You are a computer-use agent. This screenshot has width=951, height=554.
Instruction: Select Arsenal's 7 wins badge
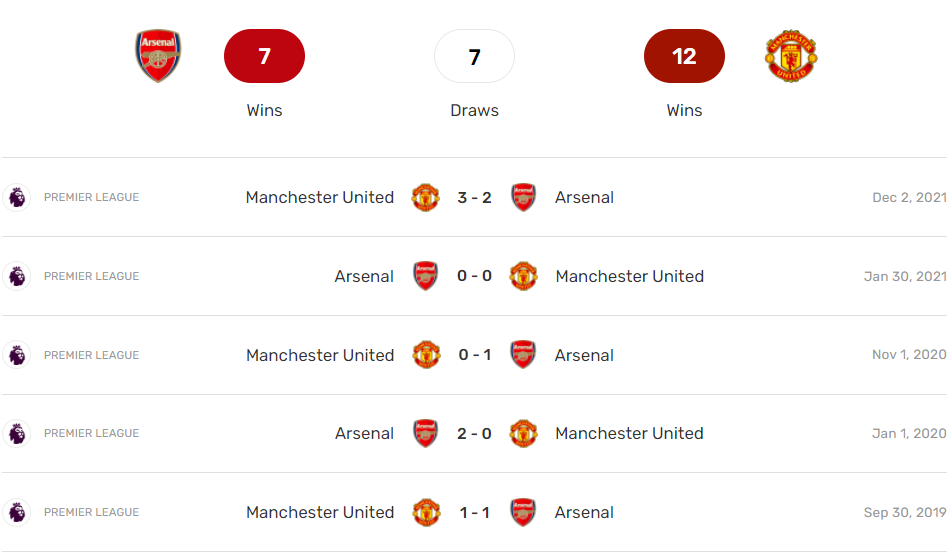(264, 56)
